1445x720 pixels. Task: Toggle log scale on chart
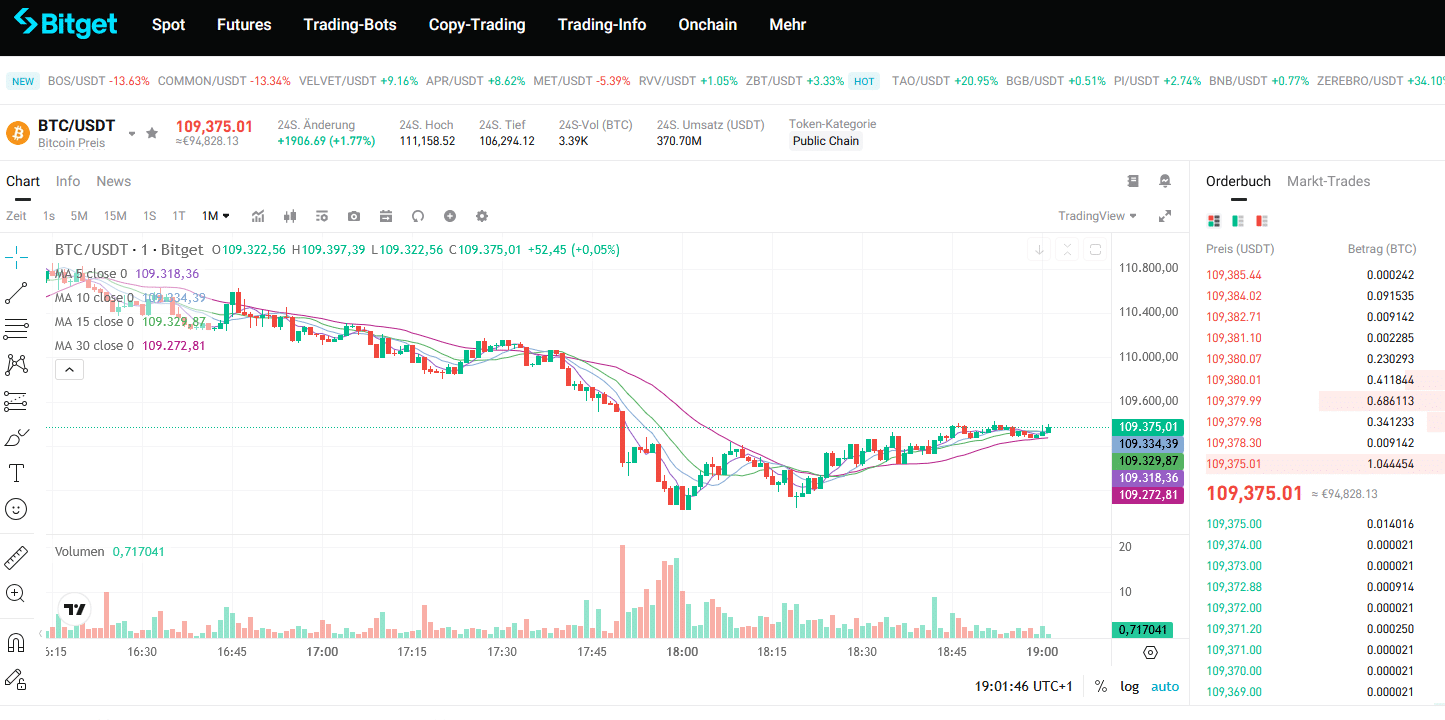coord(1129,687)
